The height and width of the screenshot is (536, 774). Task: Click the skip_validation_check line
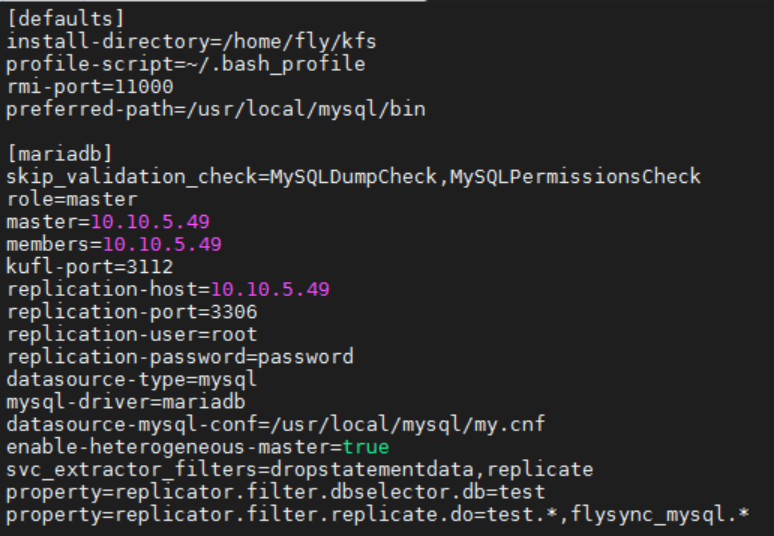coord(353,177)
